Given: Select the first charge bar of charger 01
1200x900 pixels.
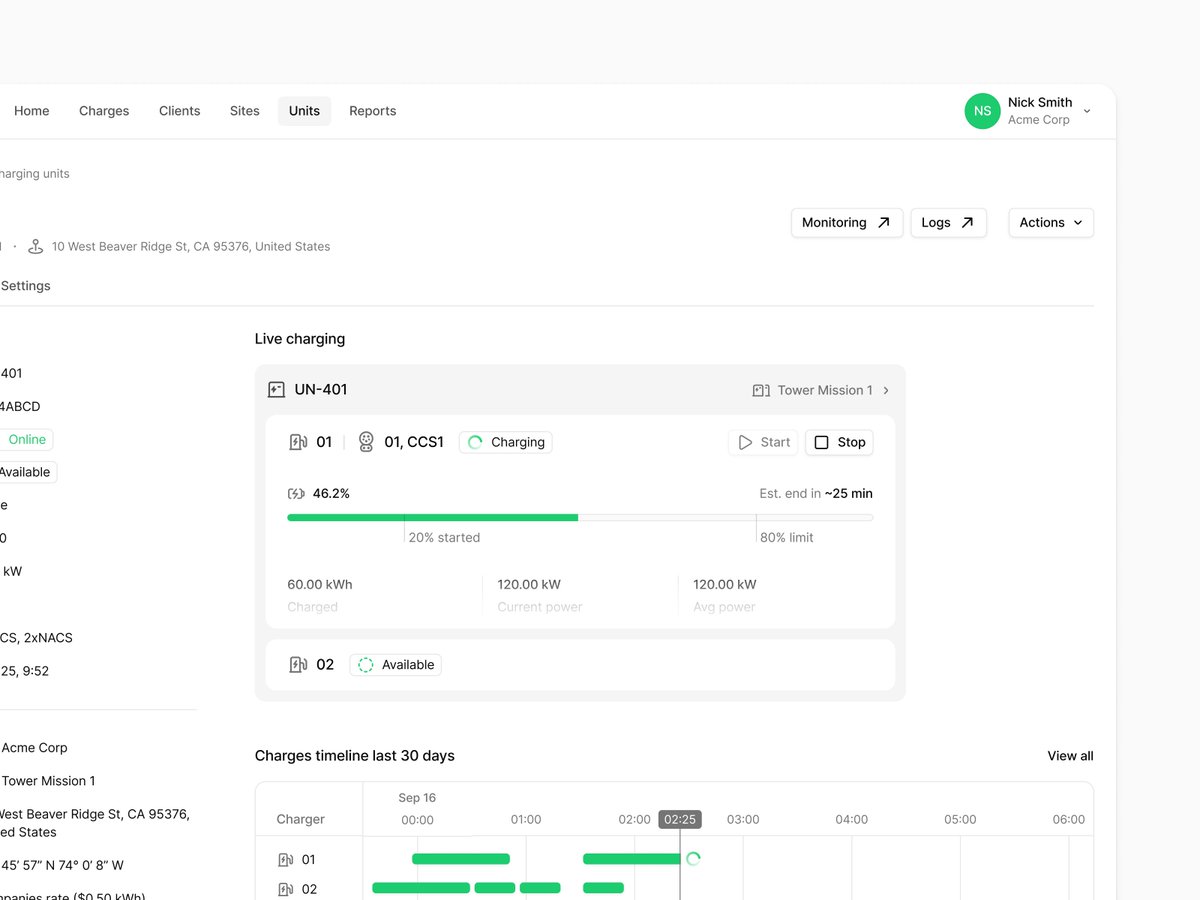Looking at the screenshot, I should pyautogui.click(x=461, y=859).
